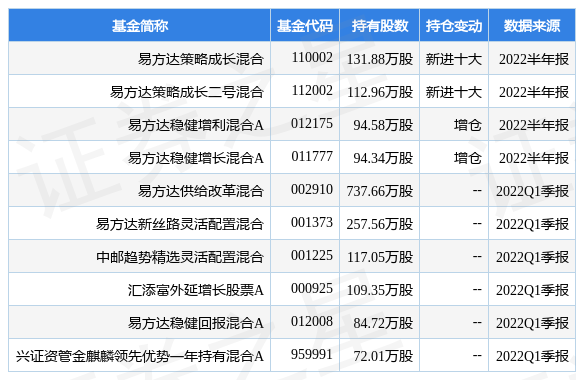Click holdings value 72.01万股

point(383,356)
